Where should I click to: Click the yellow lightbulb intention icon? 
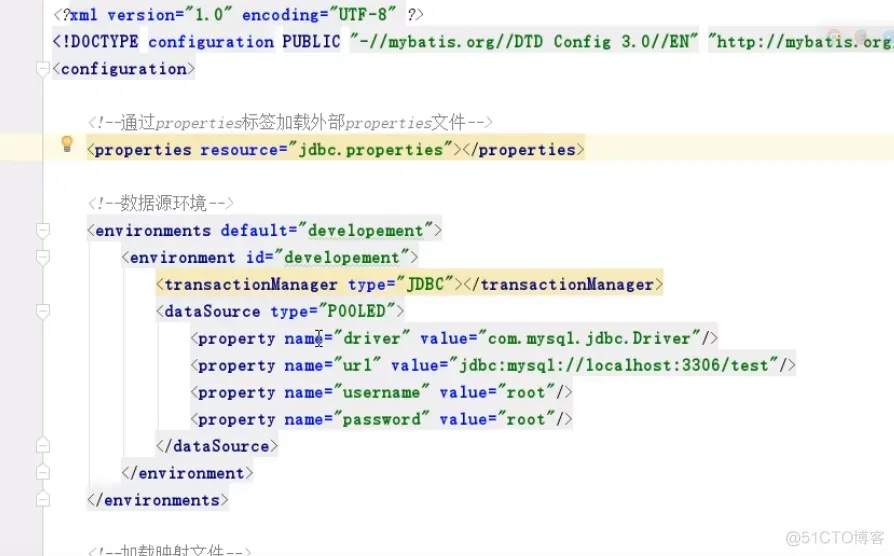[67, 144]
